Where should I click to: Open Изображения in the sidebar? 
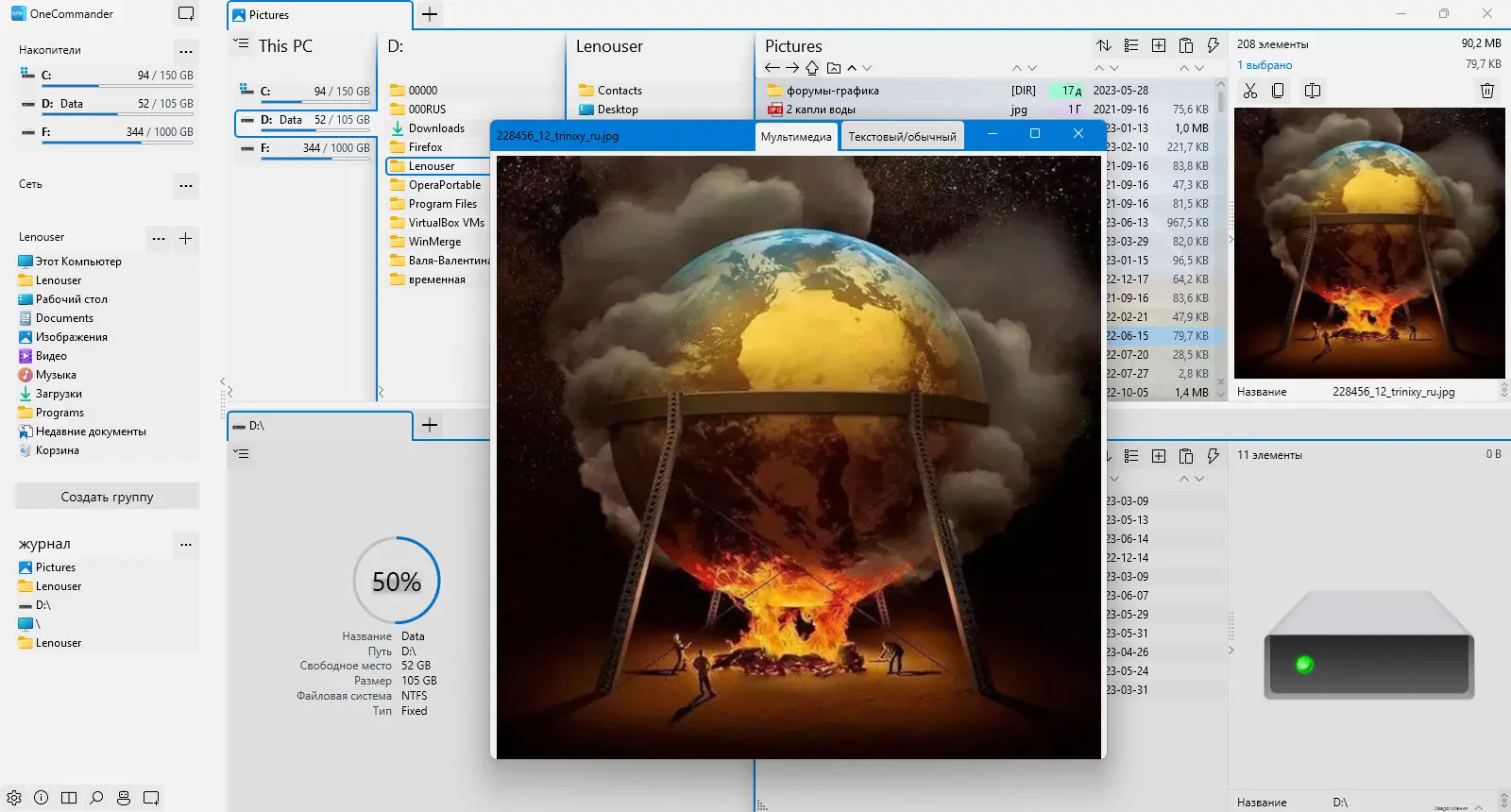pyautogui.click(x=71, y=337)
